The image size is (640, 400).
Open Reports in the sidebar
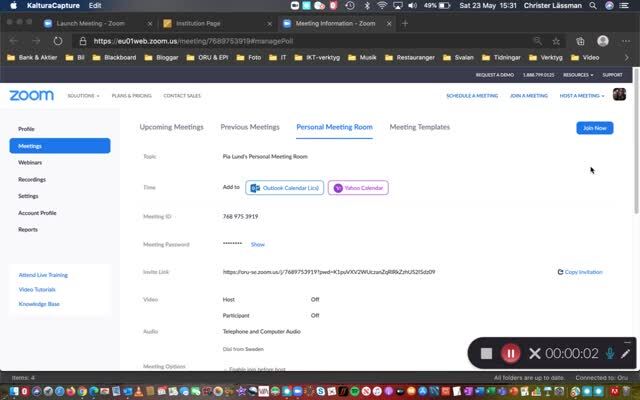tap(28, 229)
